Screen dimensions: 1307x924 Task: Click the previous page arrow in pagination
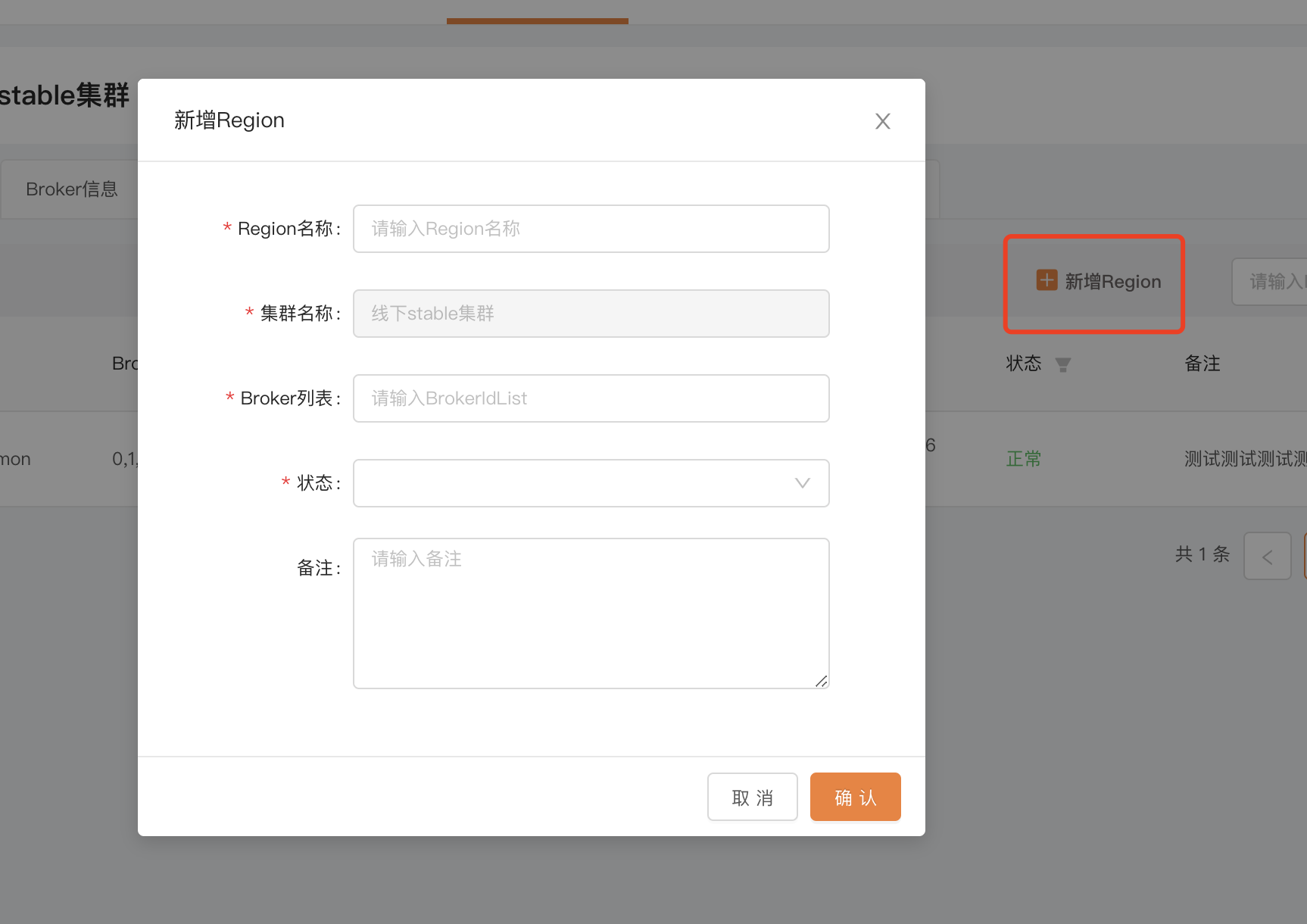click(1267, 557)
